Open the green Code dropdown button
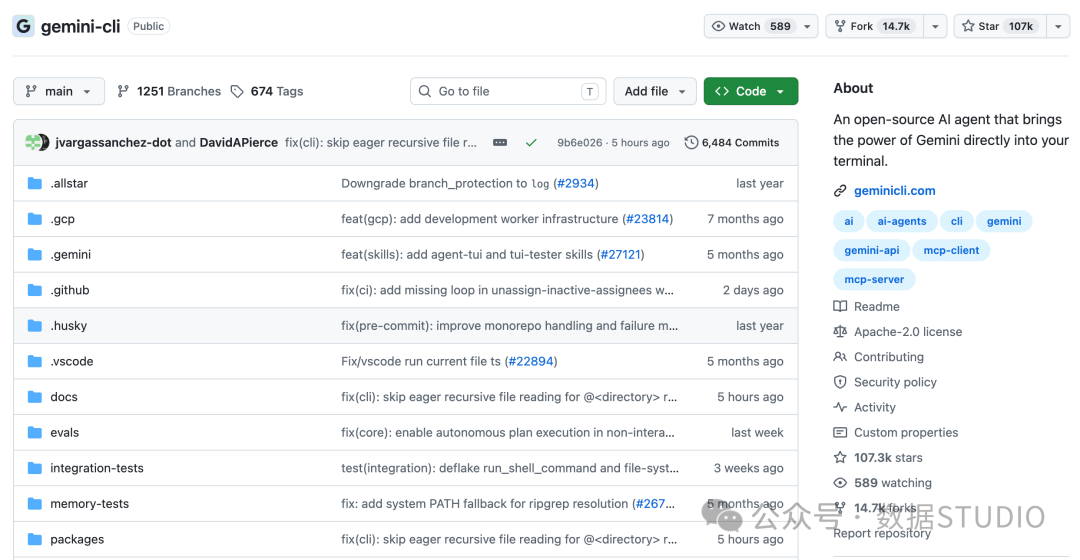The height and width of the screenshot is (560, 1080). click(x=751, y=91)
